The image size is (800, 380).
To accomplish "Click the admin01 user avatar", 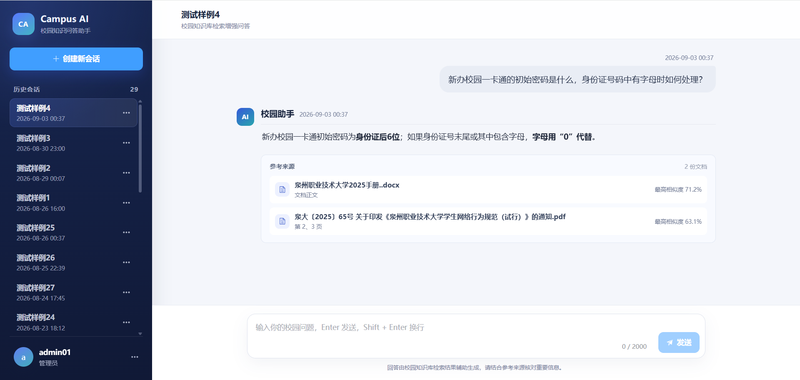I will (x=23, y=357).
